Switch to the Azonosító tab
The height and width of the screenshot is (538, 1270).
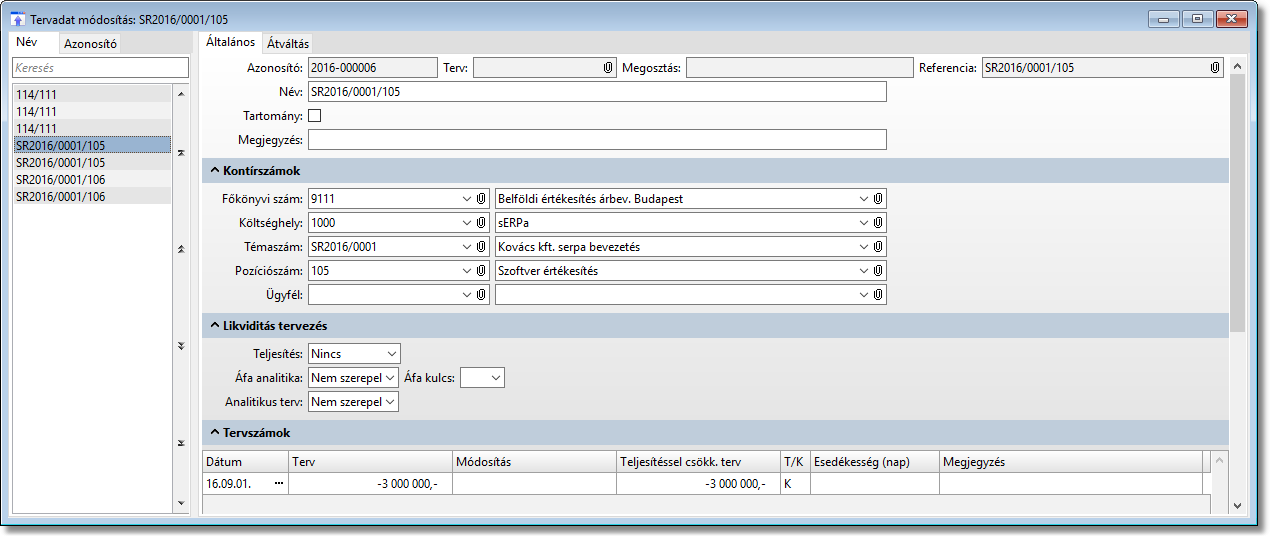coord(91,43)
